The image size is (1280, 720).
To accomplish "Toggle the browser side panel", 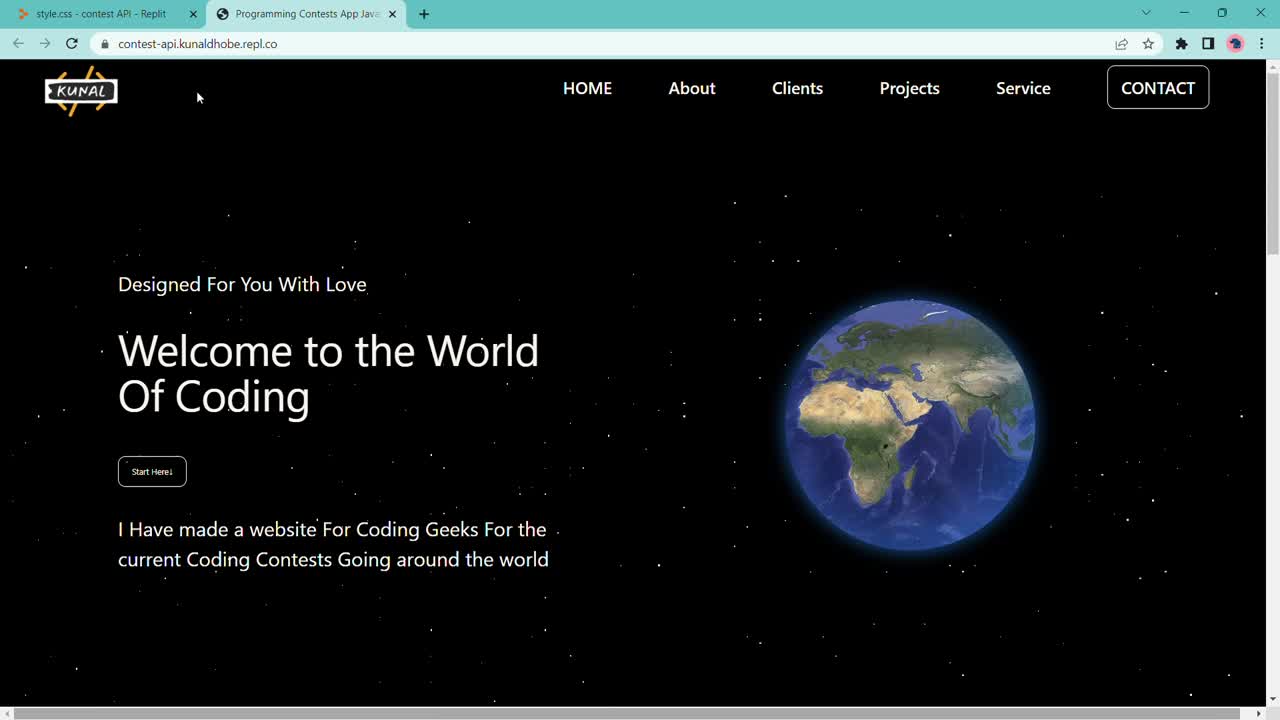I will [x=1208, y=44].
